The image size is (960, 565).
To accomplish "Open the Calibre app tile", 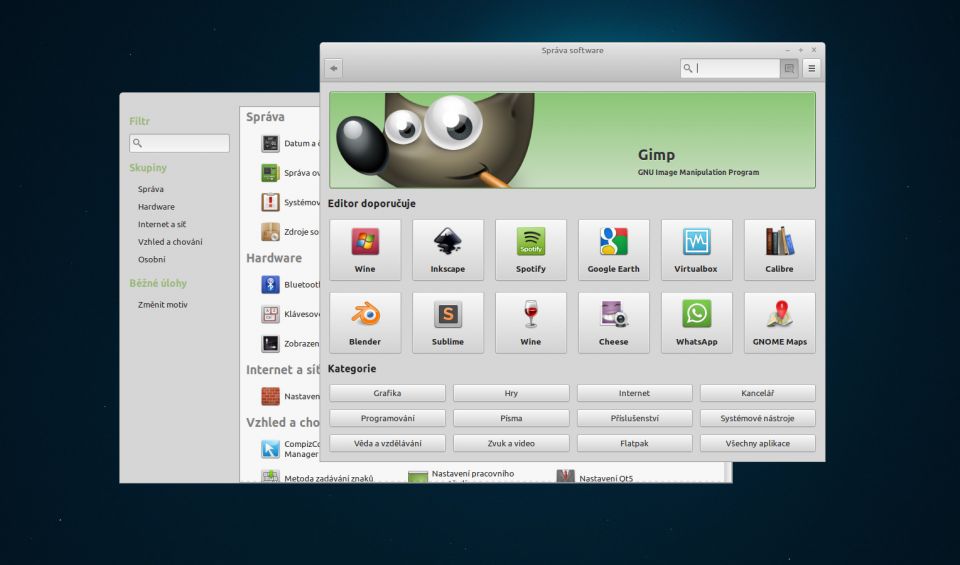I will pos(779,250).
